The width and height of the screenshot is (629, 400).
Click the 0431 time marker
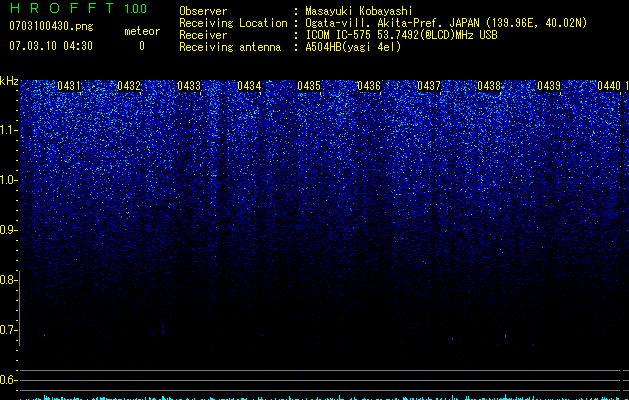(x=69, y=86)
